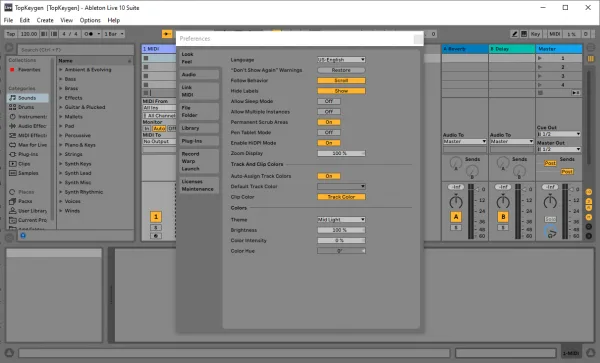Turn off Permanent Scrub Areas
Screen dimensions: 600x363
[329, 122]
